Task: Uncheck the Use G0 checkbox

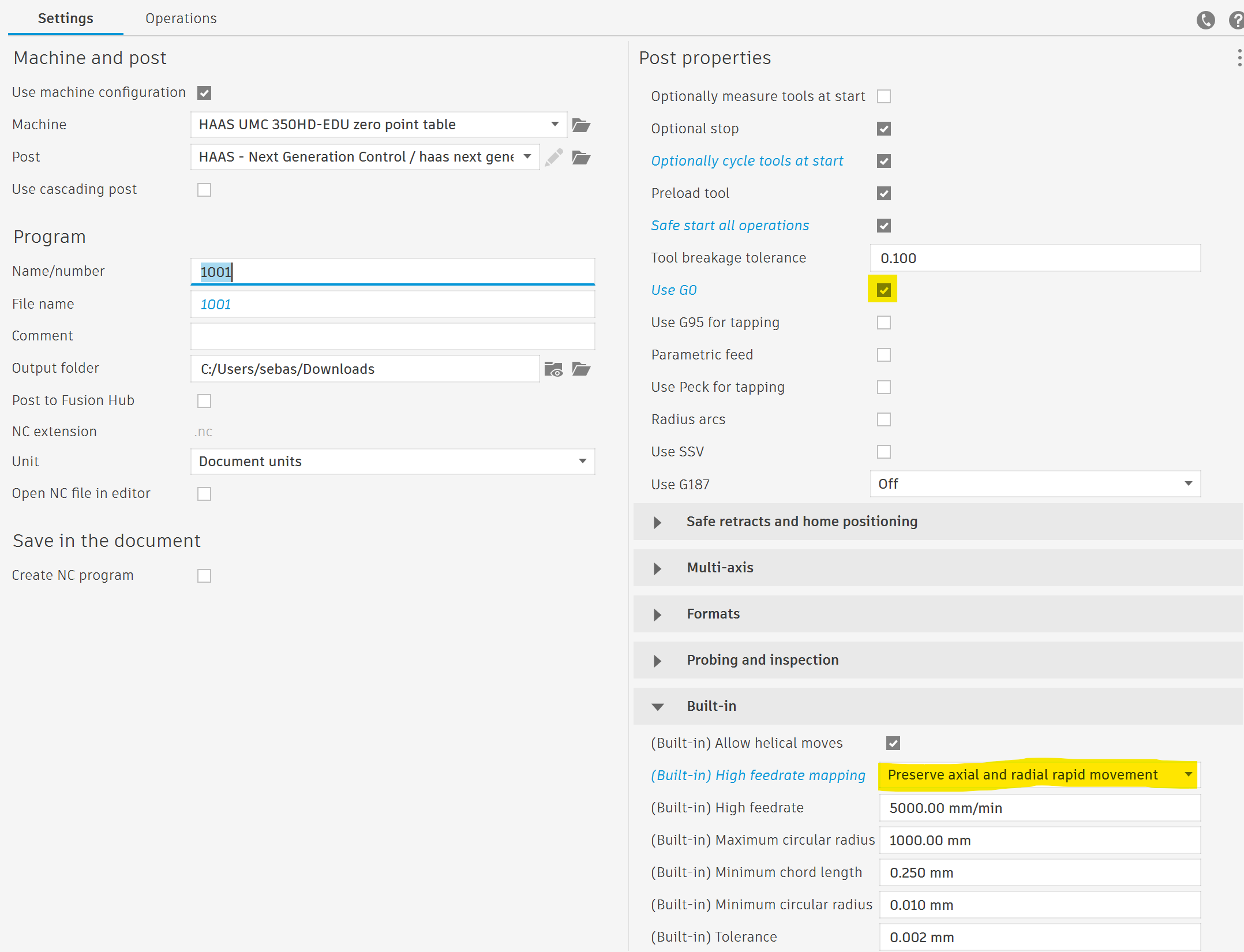Action: (x=883, y=290)
